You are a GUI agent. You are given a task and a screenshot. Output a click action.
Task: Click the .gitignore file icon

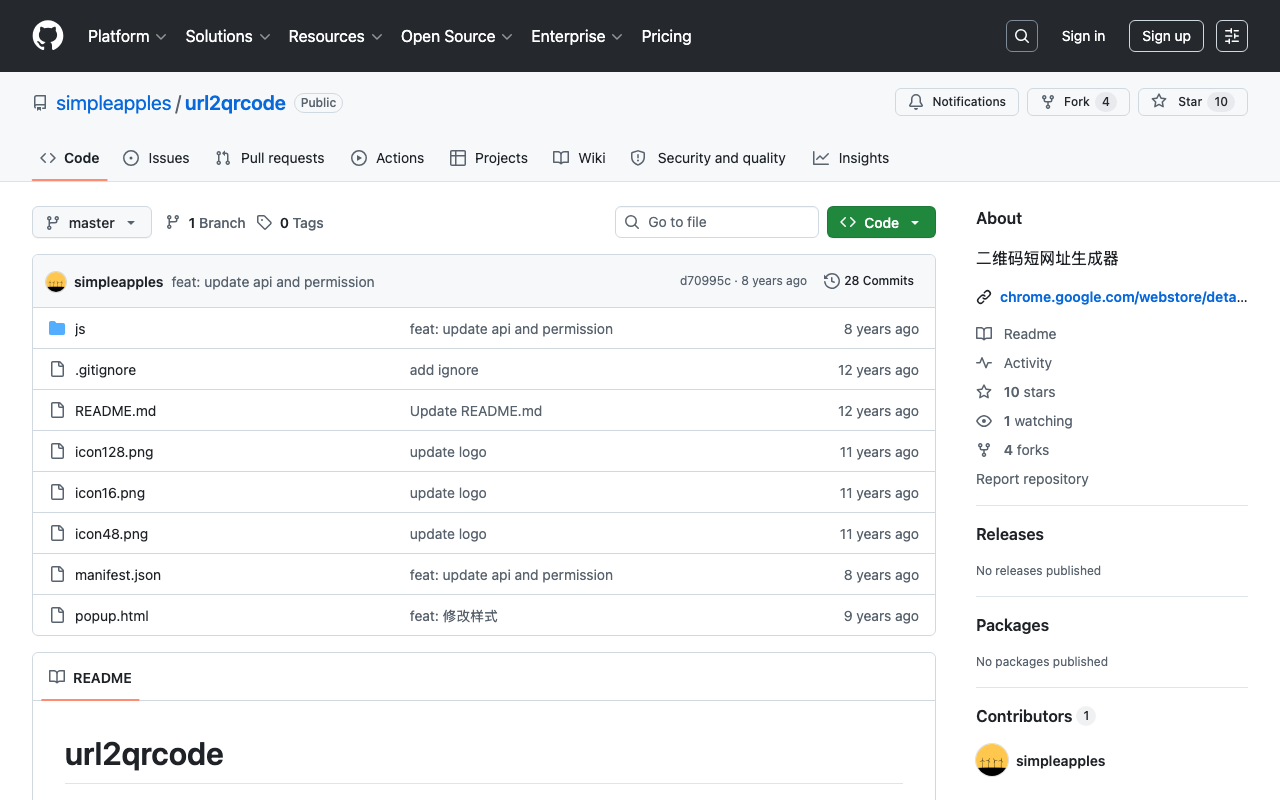tap(57, 370)
